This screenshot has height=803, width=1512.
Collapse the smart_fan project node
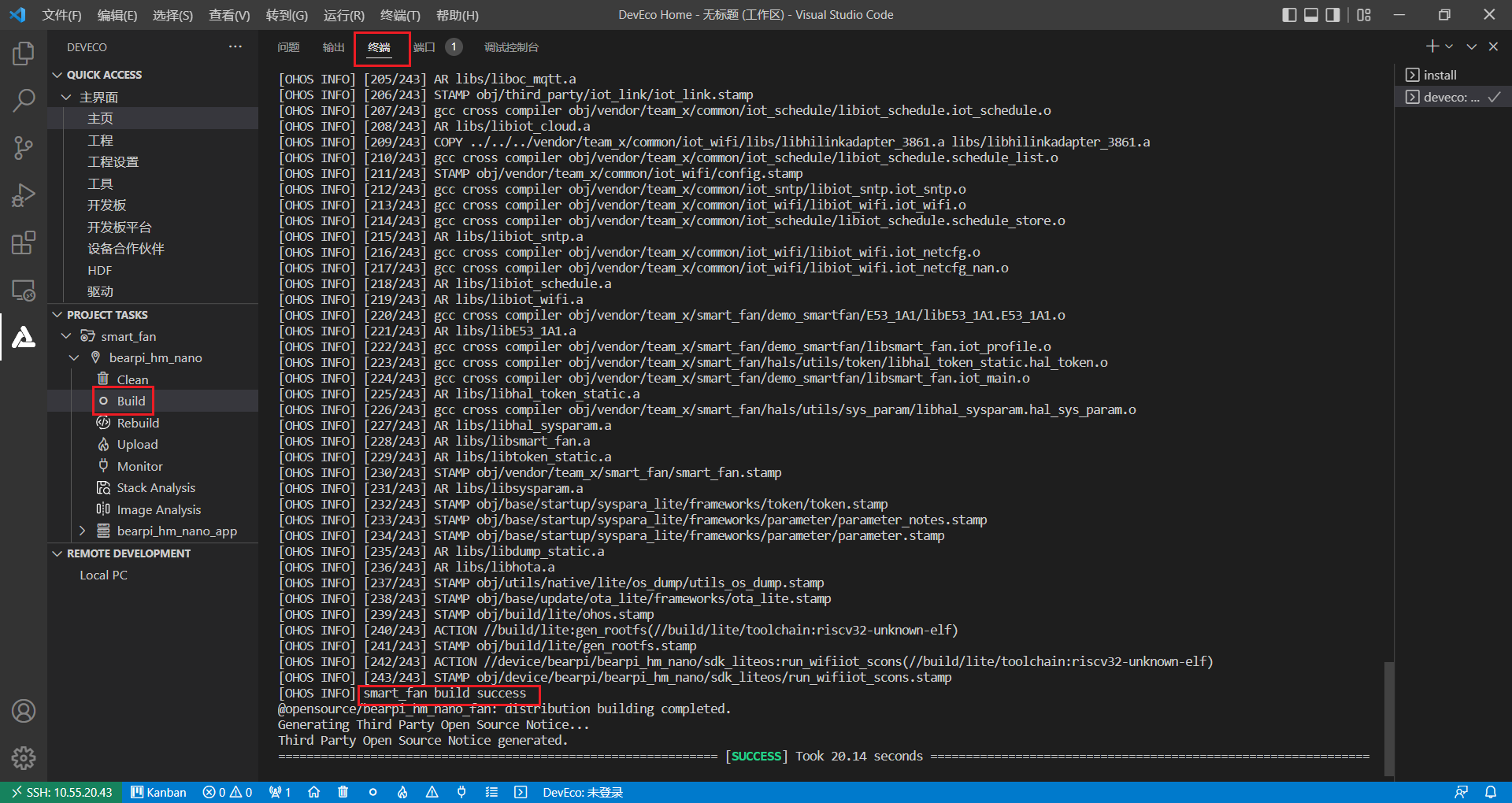pos(67,336)
